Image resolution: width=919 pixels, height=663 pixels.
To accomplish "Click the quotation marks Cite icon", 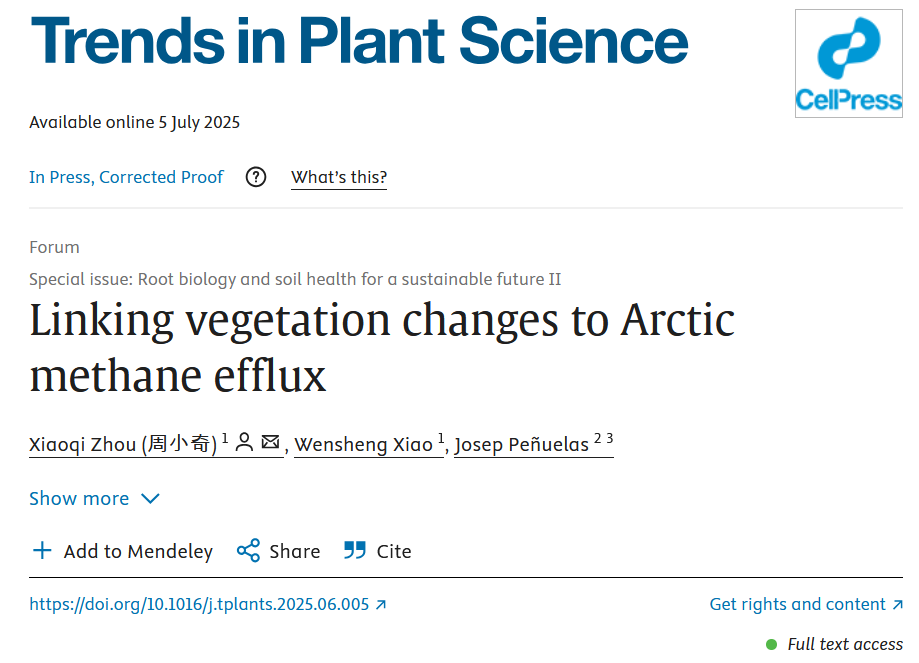I will [355, 550].
